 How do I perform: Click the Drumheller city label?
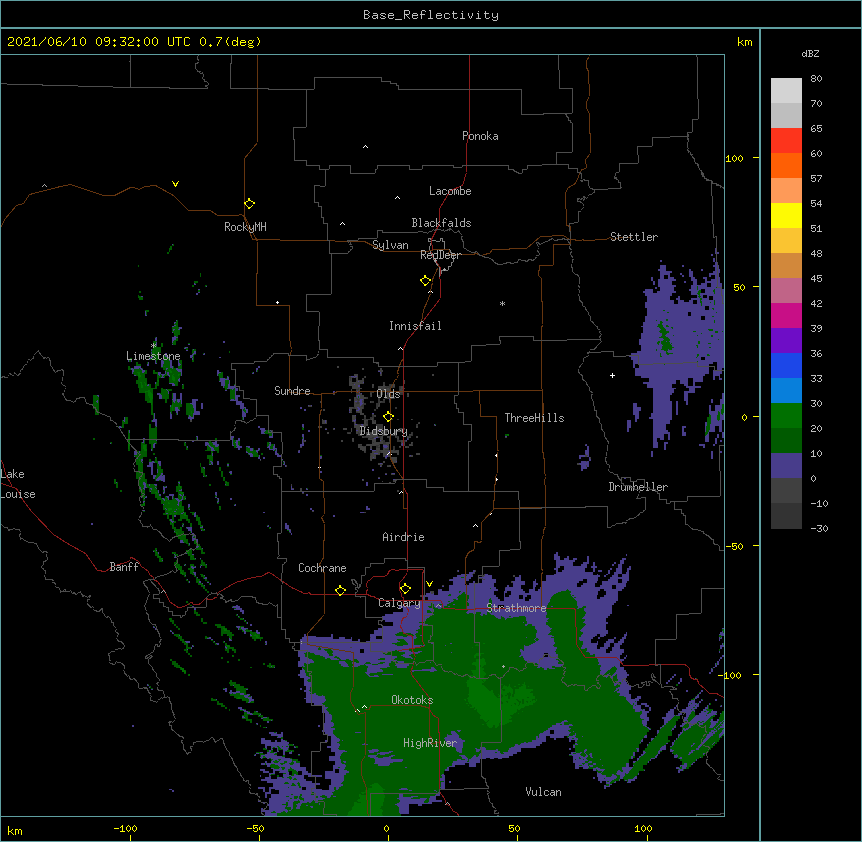(x=638, y=487)
